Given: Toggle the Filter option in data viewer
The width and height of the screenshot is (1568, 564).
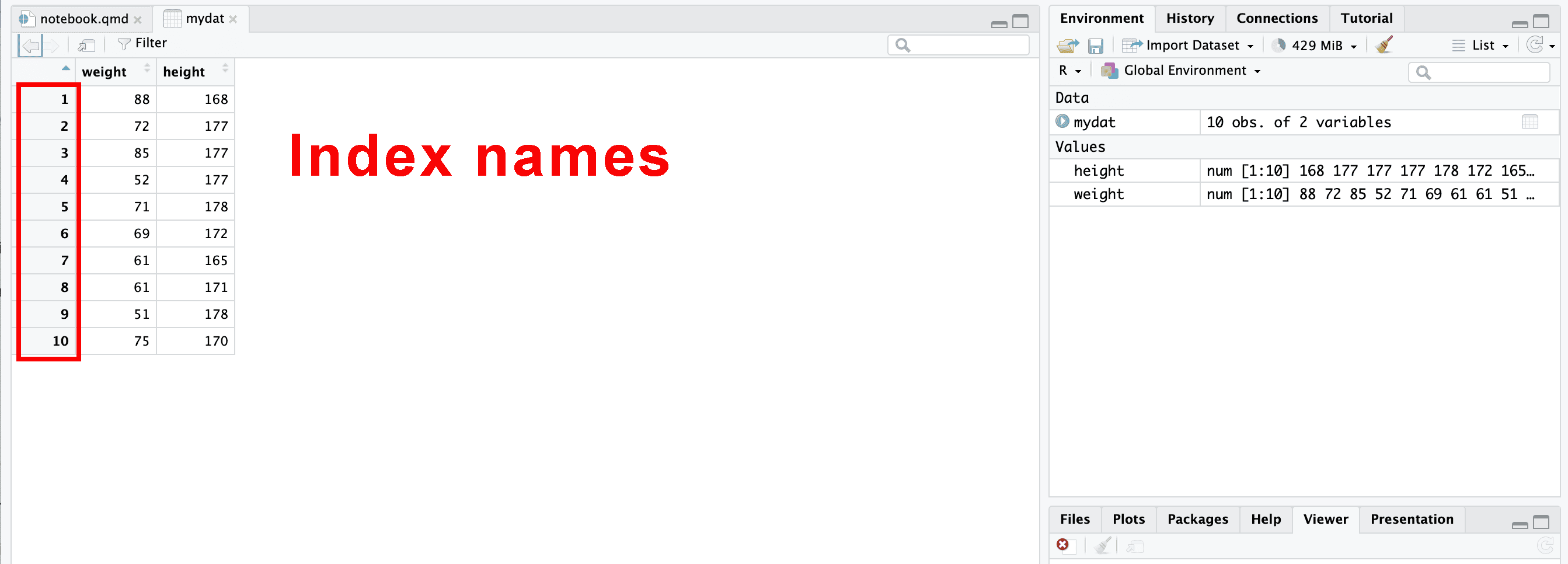Looking at the screenshot, I should 142,43.
